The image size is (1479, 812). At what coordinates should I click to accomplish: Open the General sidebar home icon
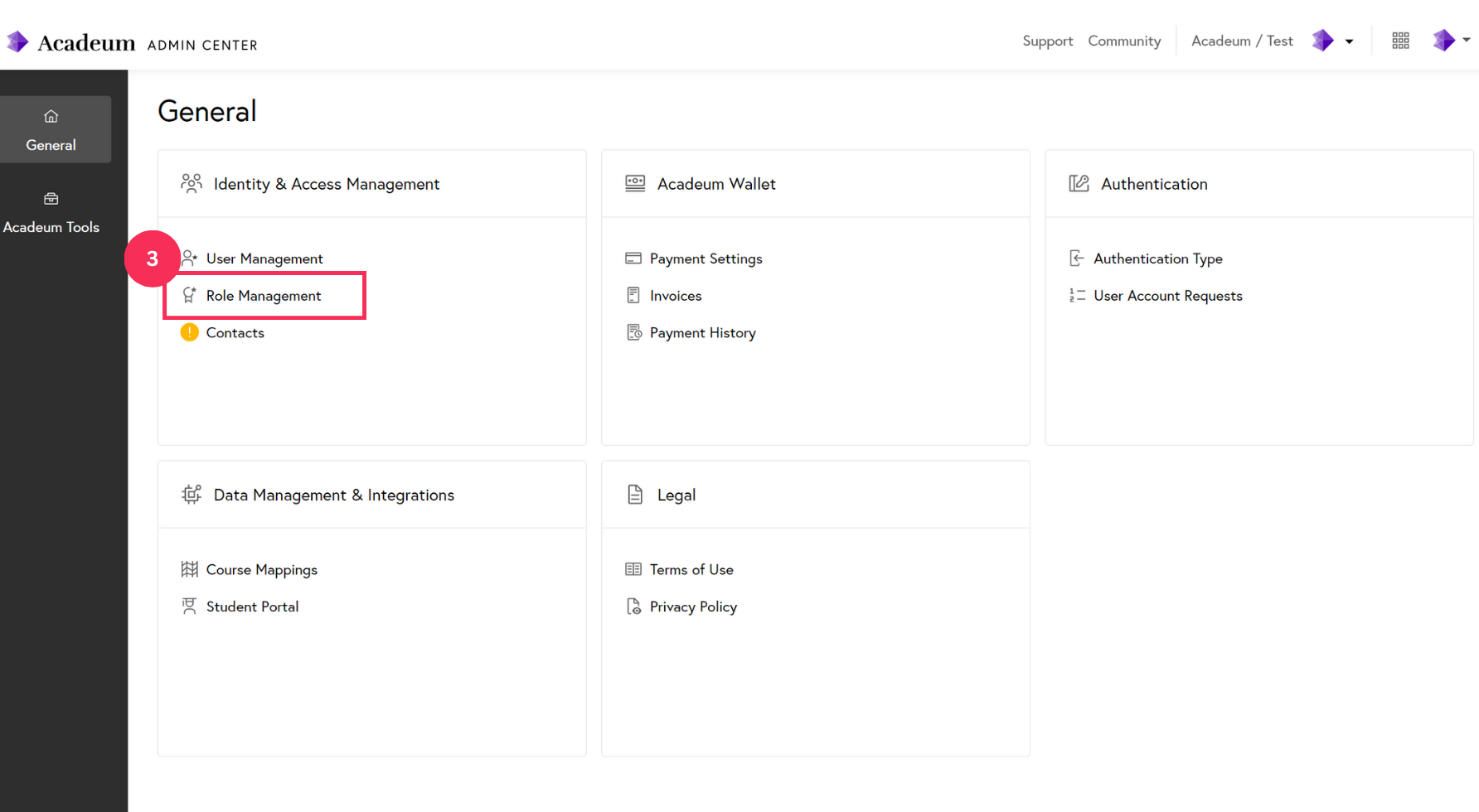[51, 116]
